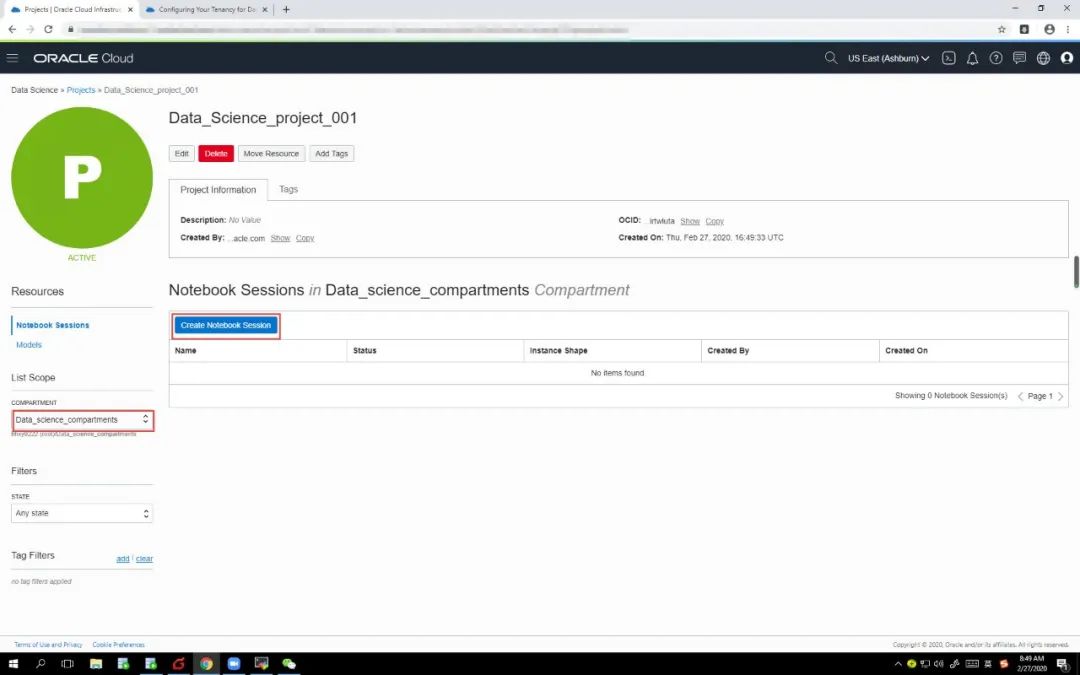Bookmark this page with the star icon
The height and width of the screenshot is (675, 1080).
pos(1001,30)
